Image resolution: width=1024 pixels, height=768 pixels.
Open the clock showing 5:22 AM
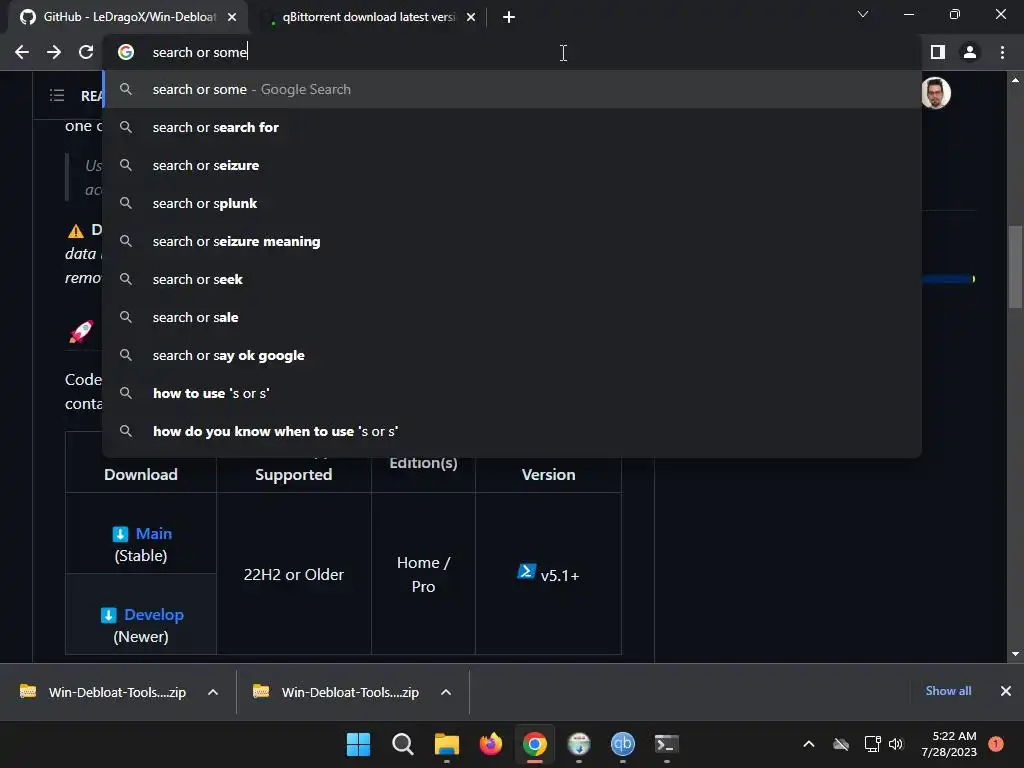tap(949, 744)
